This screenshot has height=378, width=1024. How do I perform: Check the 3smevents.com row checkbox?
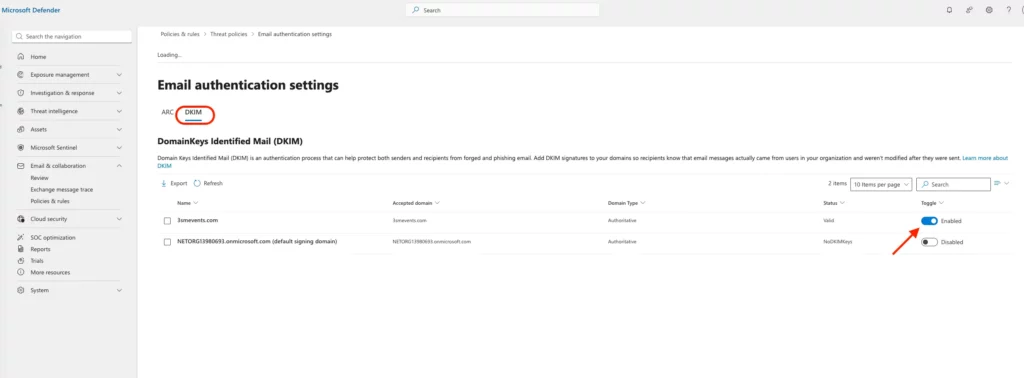point(167,221)
